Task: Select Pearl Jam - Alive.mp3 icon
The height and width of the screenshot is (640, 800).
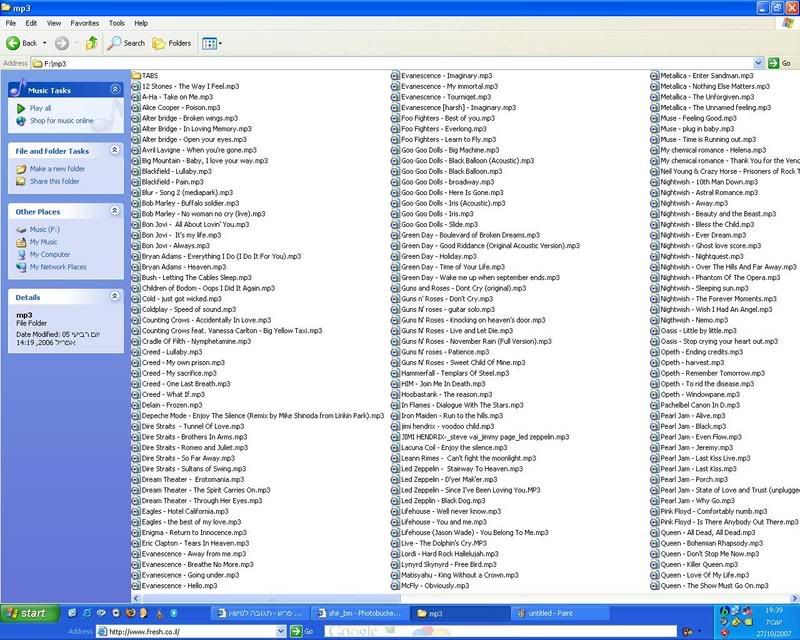Action: (x=655, y=415)
